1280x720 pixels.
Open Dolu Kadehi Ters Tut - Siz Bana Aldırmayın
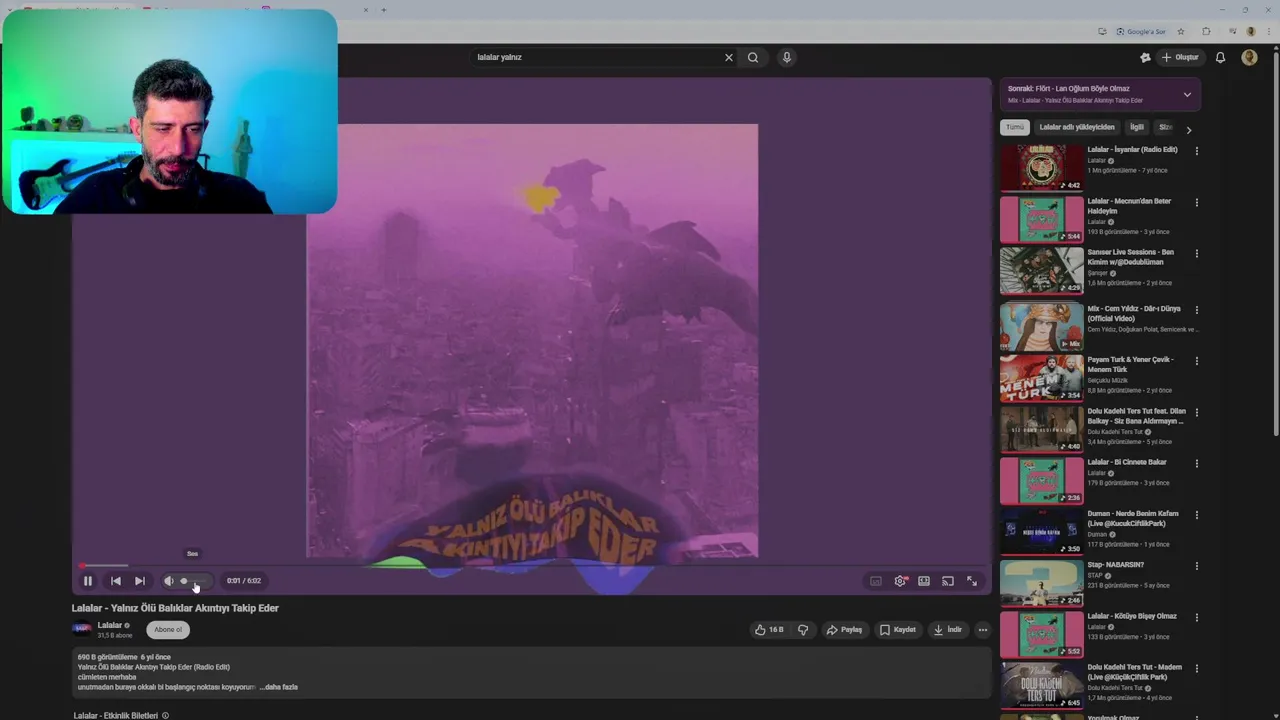[1042, 430]
